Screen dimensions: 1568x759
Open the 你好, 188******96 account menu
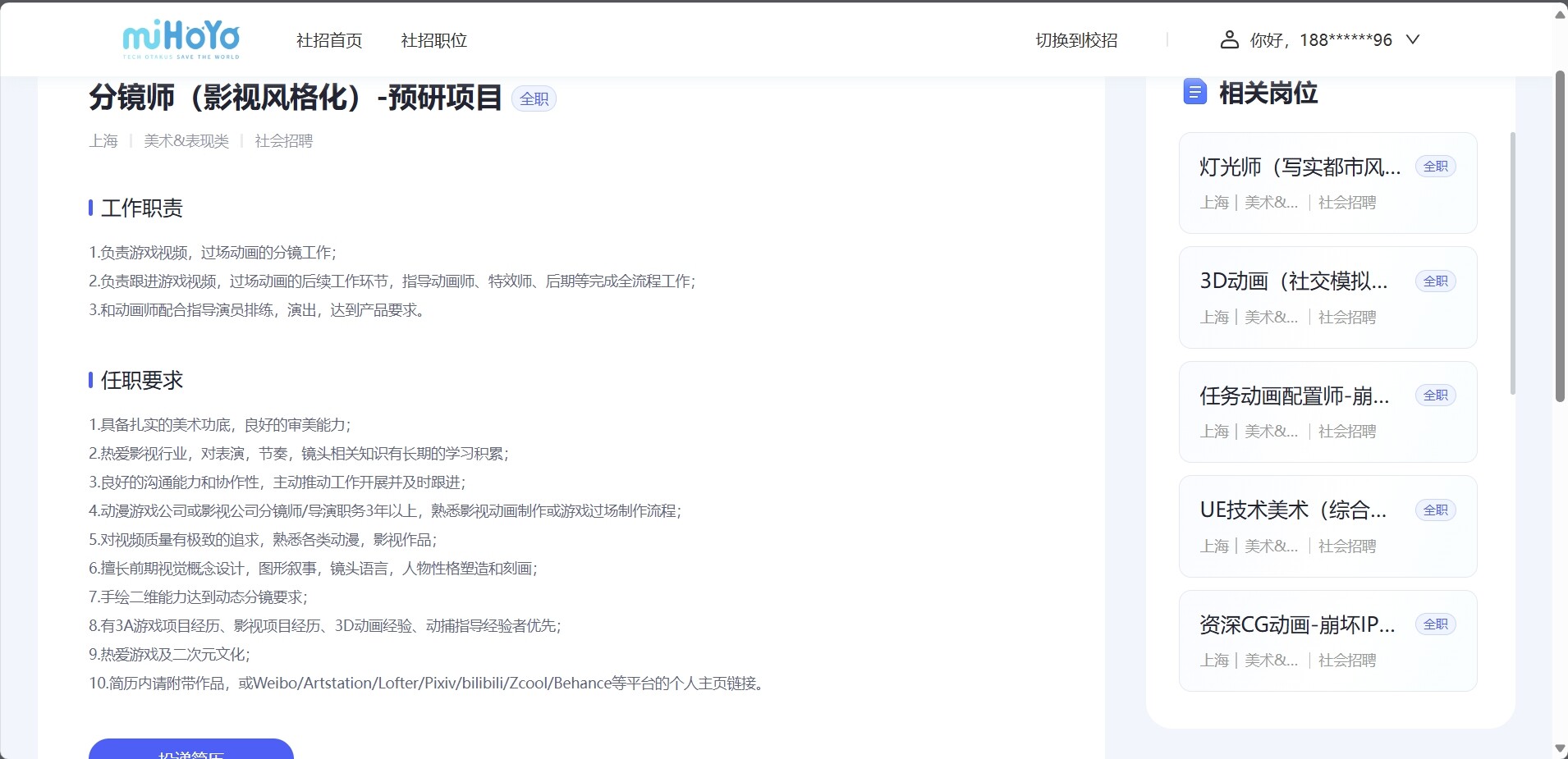click(1320, 39)
